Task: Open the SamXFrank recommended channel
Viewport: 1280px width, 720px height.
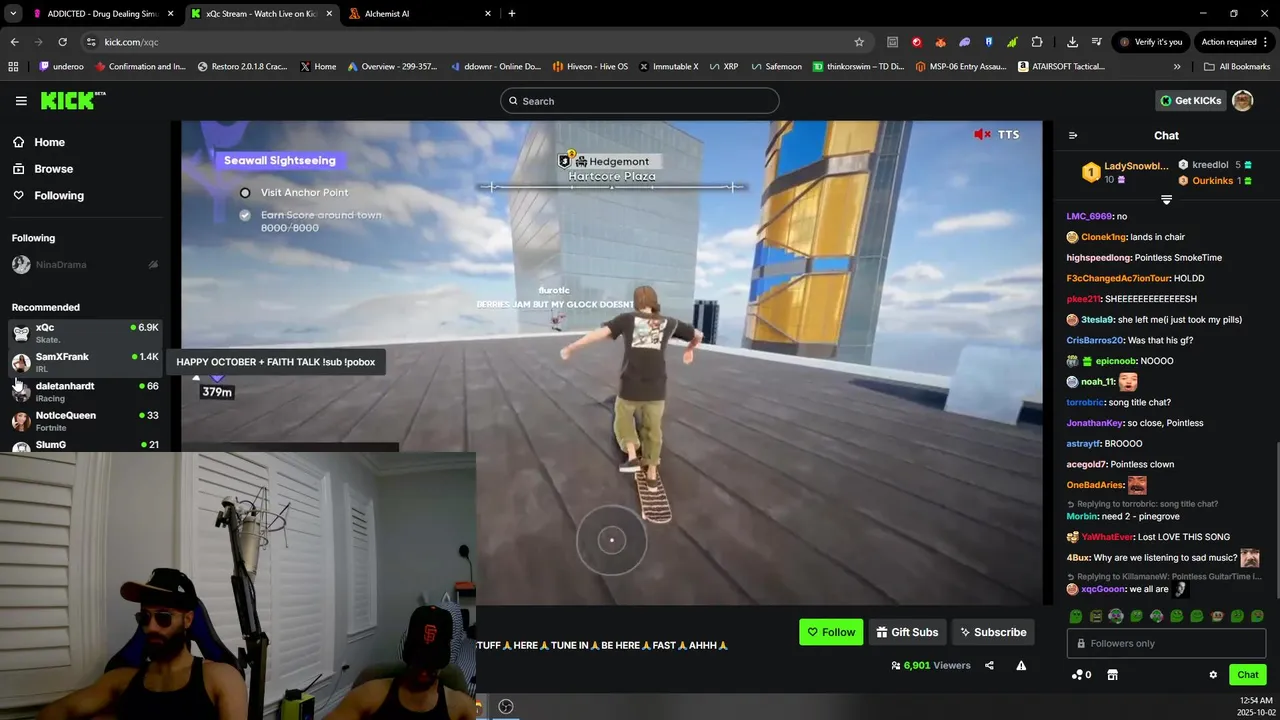Action: tap(85, 362)
